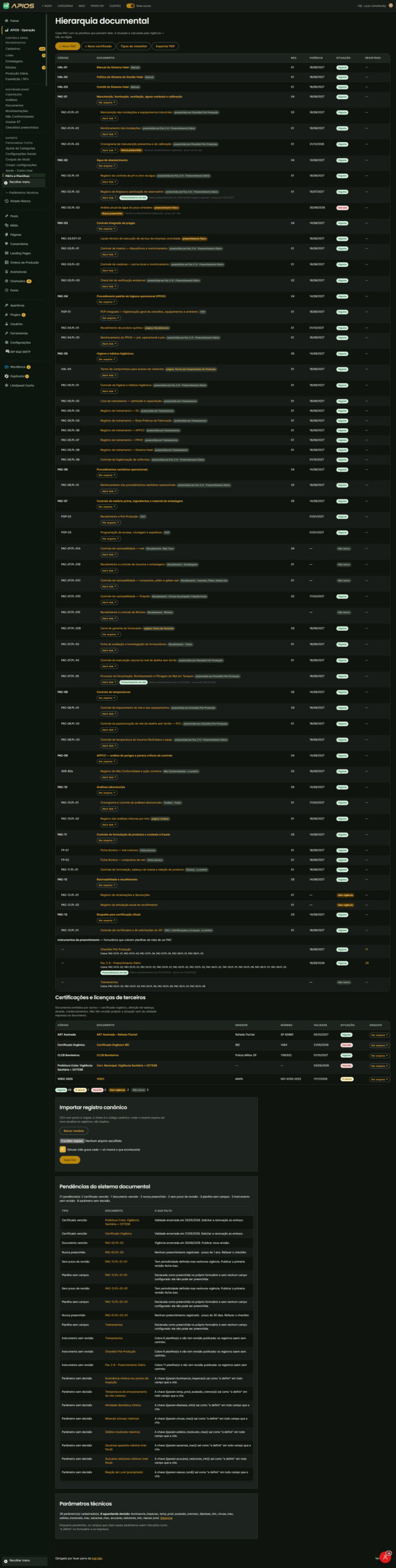Open the WP Mail SMTP icon
396x1568 pixels.
click(x=6, y=352)
